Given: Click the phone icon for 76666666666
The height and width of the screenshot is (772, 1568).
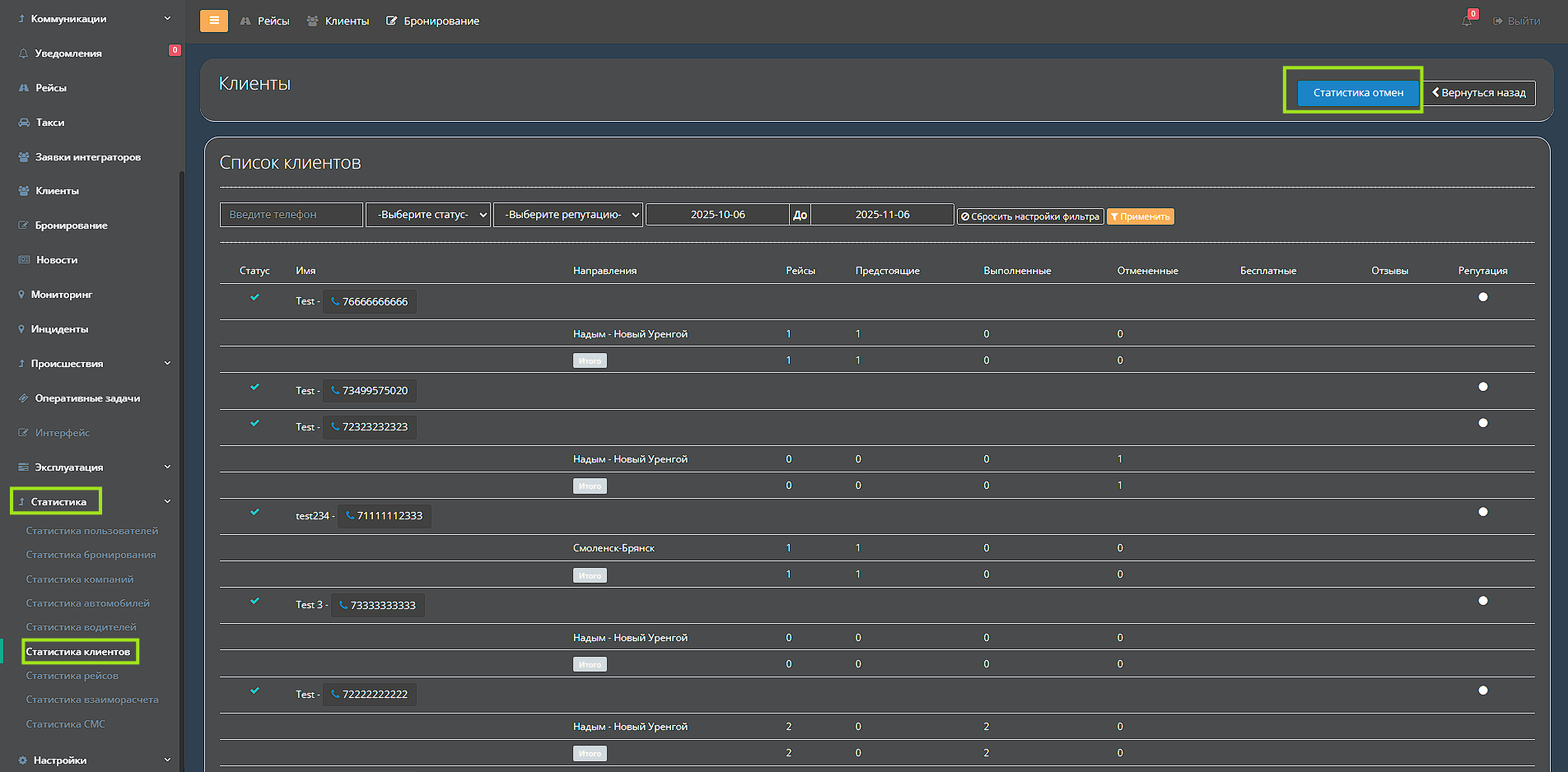Looking at the screenshot, I should point(335,301).
